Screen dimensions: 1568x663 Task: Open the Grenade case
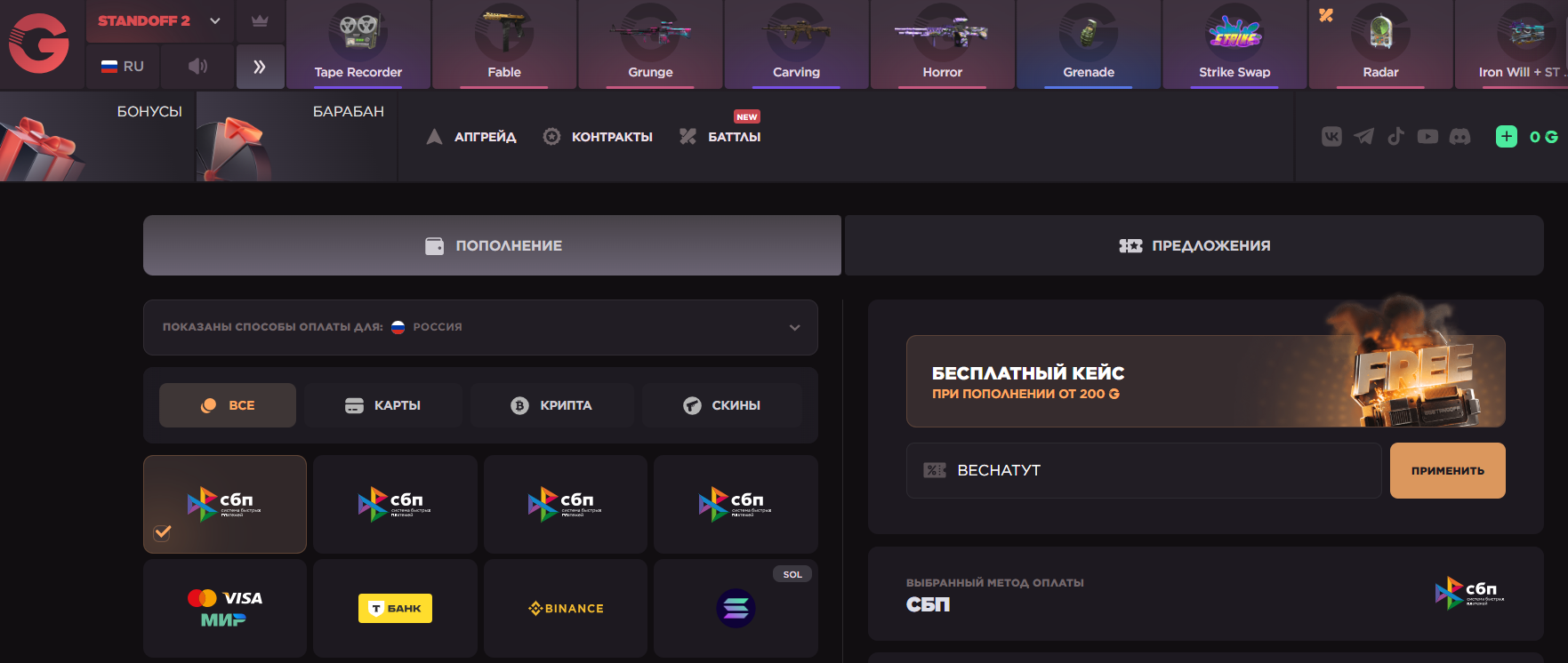click(1089, 44)
